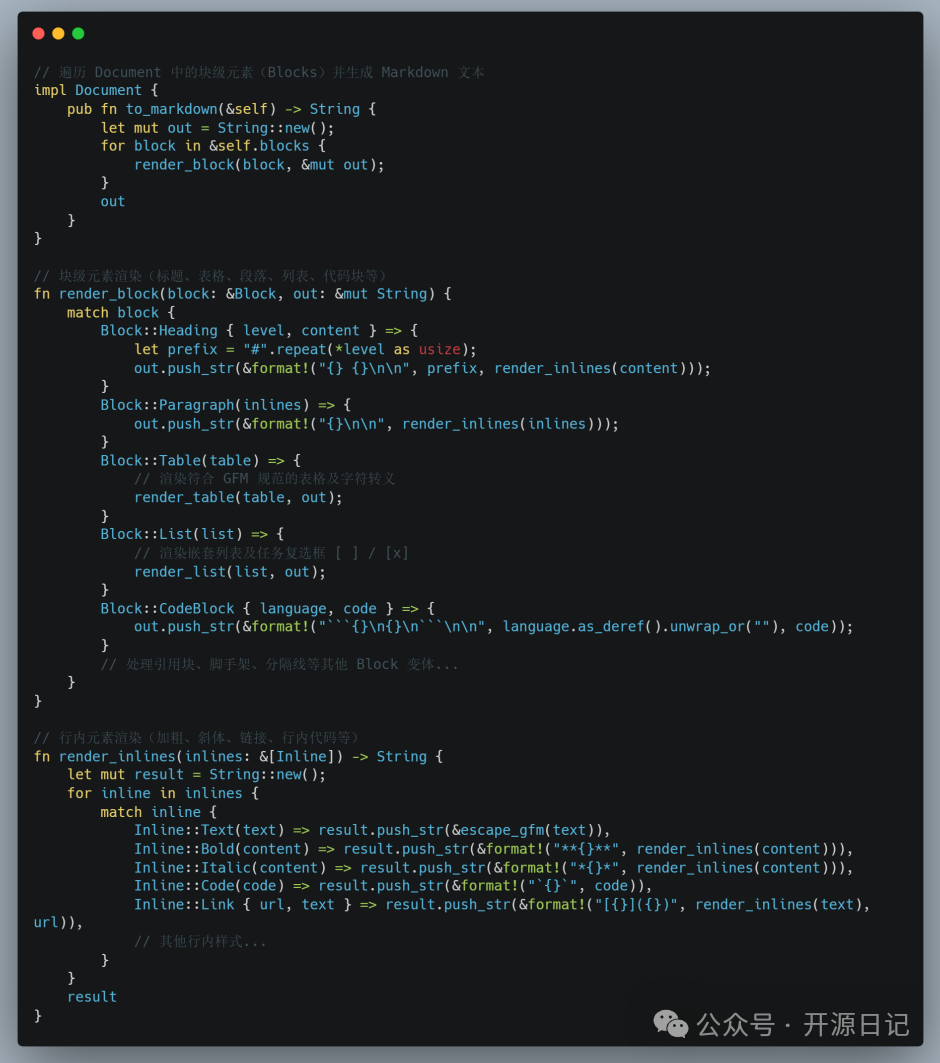Click the 'fn render_inlines(inlines: &[Inline])' signature line
The image size is (940, 1063).
239,757
